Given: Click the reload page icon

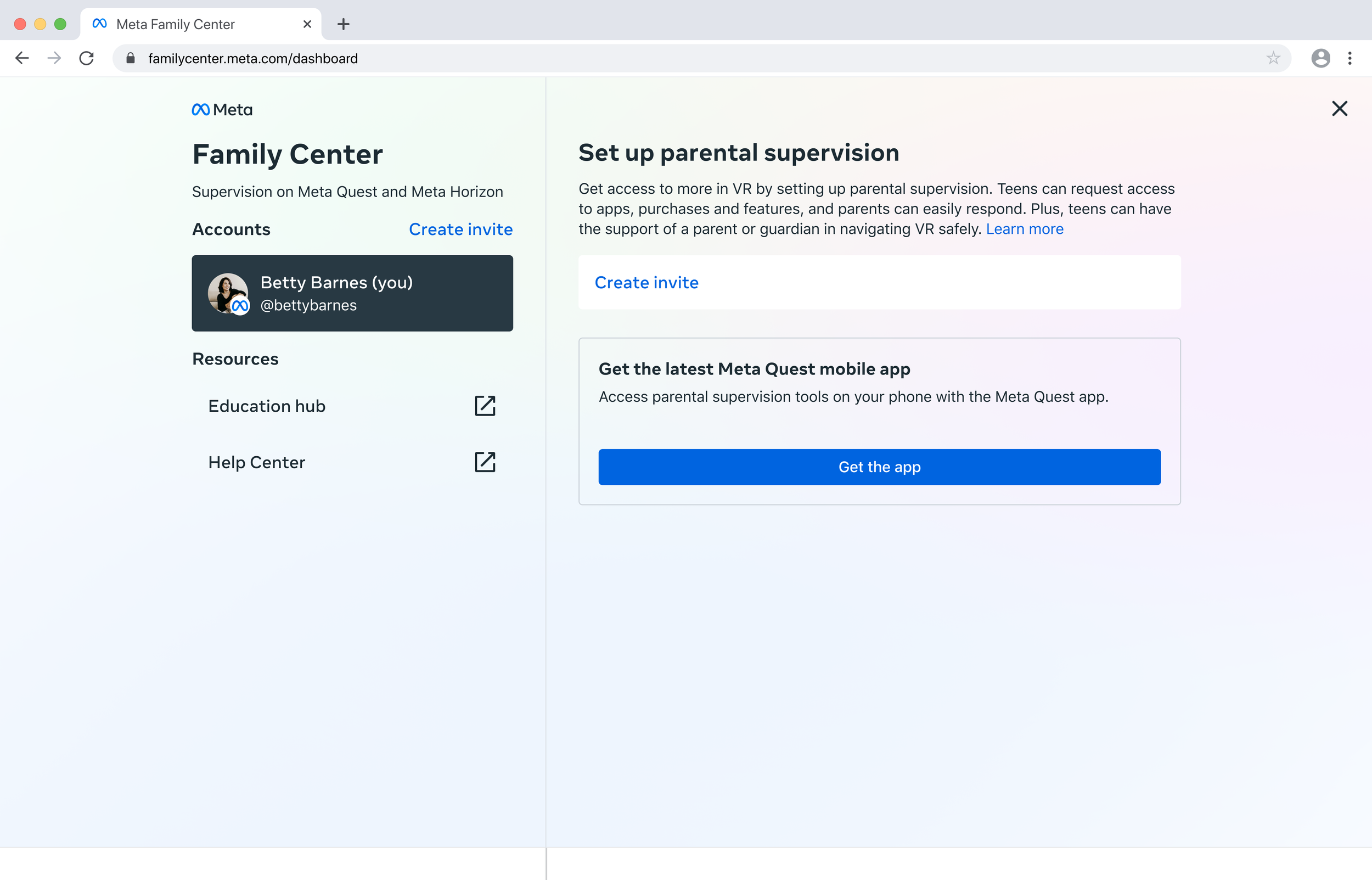Looking at the screenshot, I should tap(86, 58).
